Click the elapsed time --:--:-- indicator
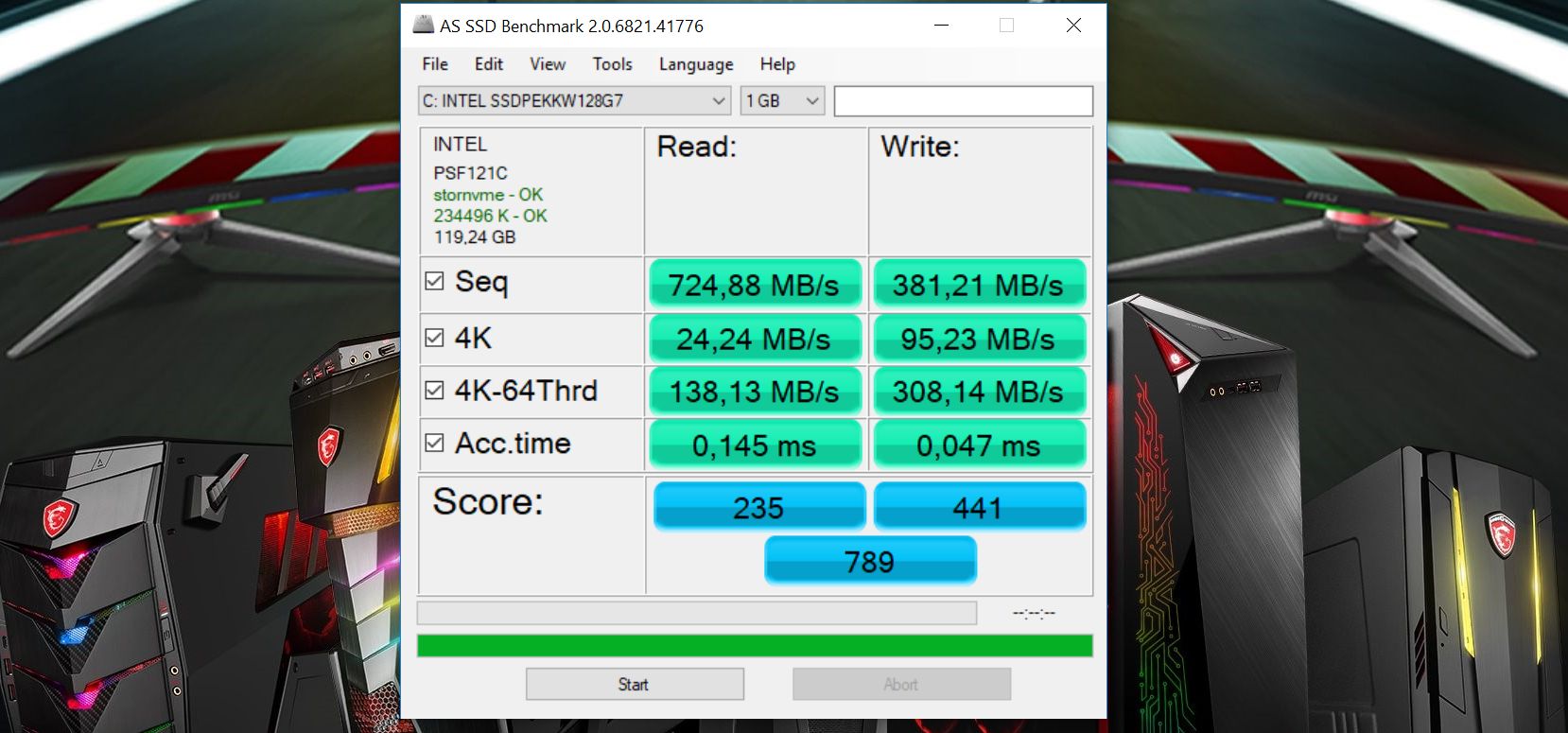The width and height of the screenshot is (1568, 733). pyautogui.click(x=1034, y=614)
